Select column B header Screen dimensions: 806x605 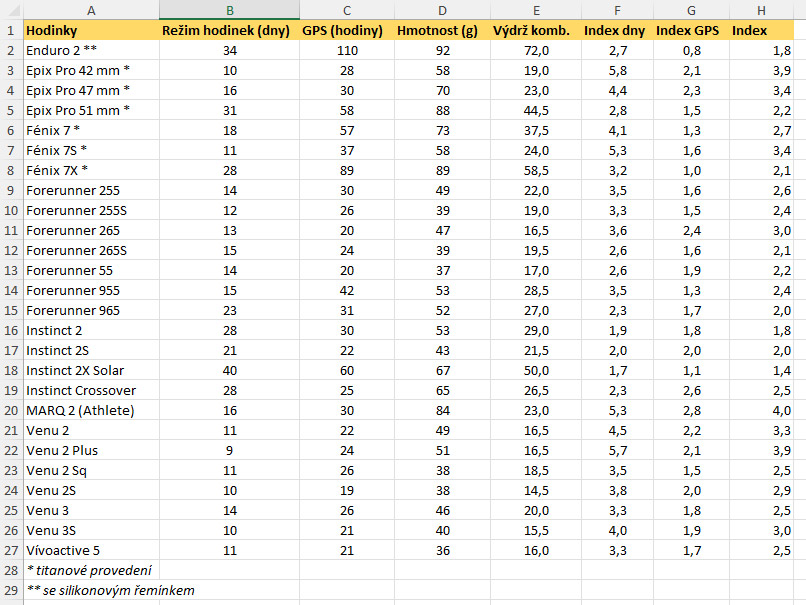tap(229, 10)
